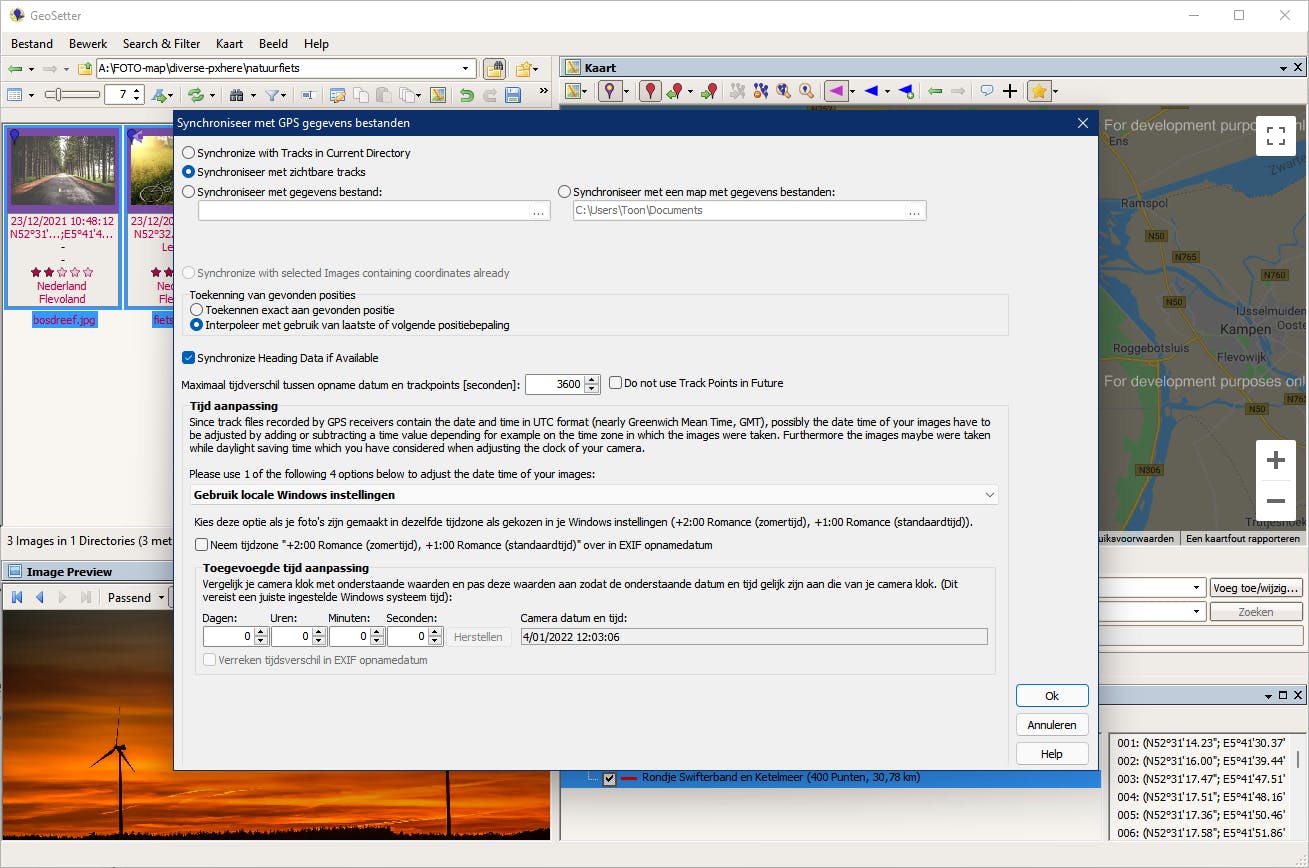Uncheck 'Synchronize Heading Data if Available'
This screenshot has width=1309, height=868.
click(189, 358)
